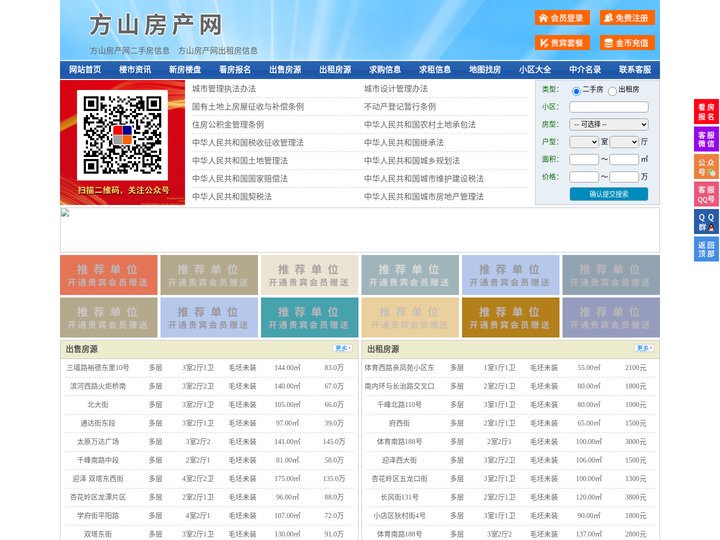
Task: Open 出租房源 navigation item
Action: coord(335,70)
